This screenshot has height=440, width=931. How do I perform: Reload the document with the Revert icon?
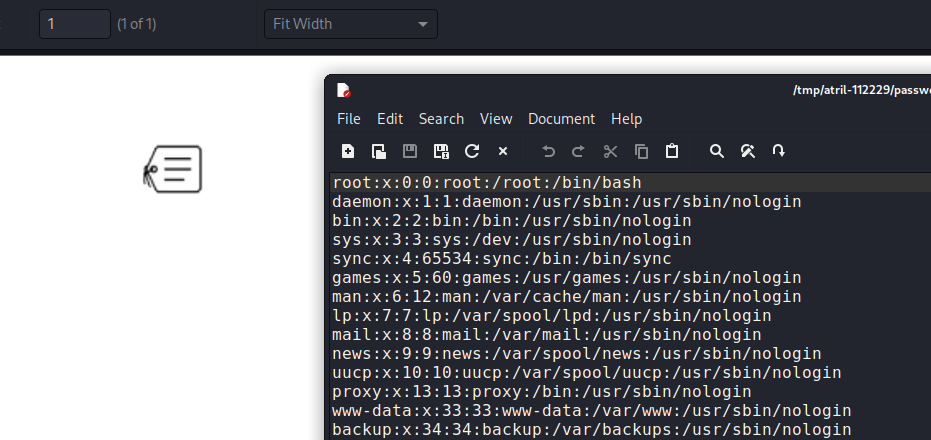(x=472, y=151)
